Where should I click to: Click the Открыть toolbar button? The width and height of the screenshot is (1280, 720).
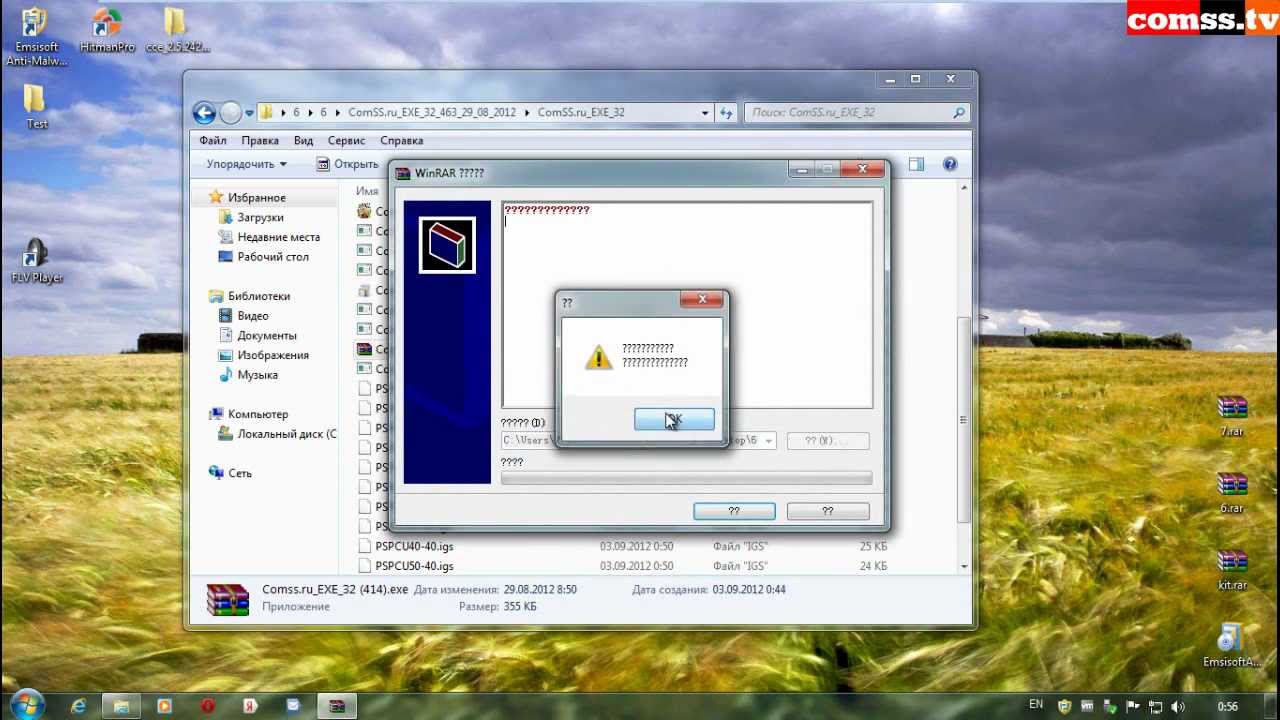tap(347, 164)
